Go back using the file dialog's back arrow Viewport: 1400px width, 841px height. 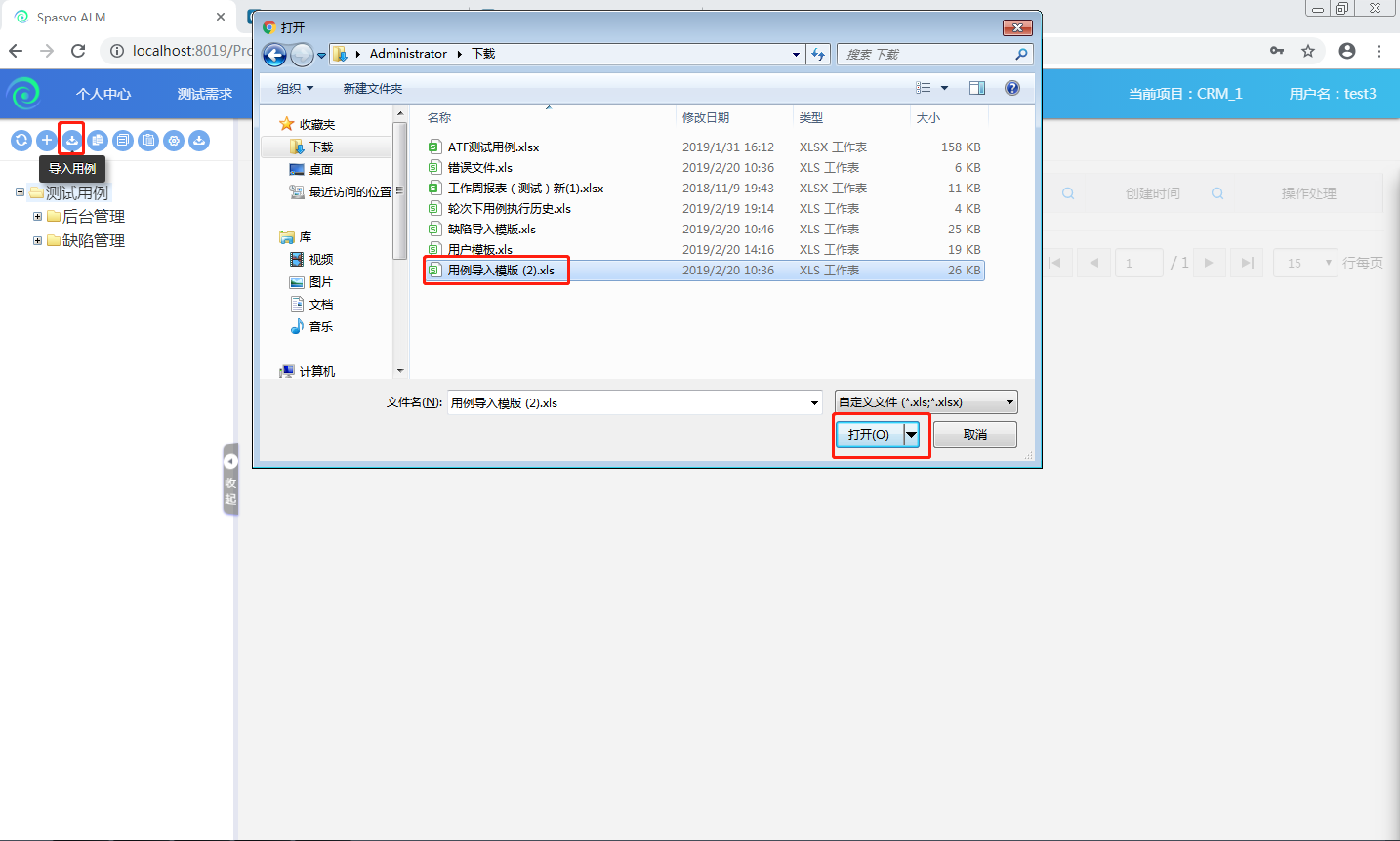[x=274, y=55]
